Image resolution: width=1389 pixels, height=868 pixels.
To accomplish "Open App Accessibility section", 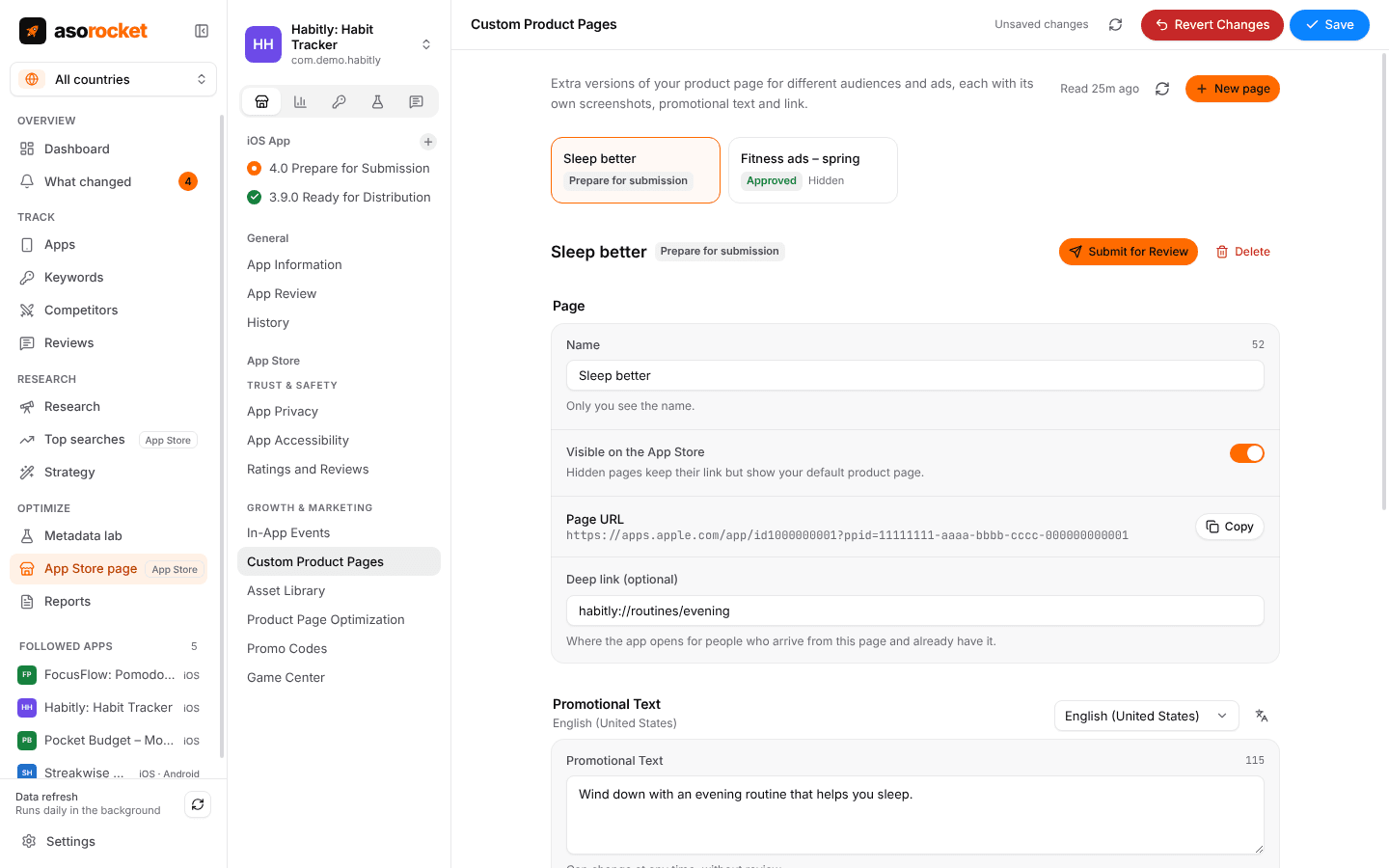I will [x=339, y=441].
